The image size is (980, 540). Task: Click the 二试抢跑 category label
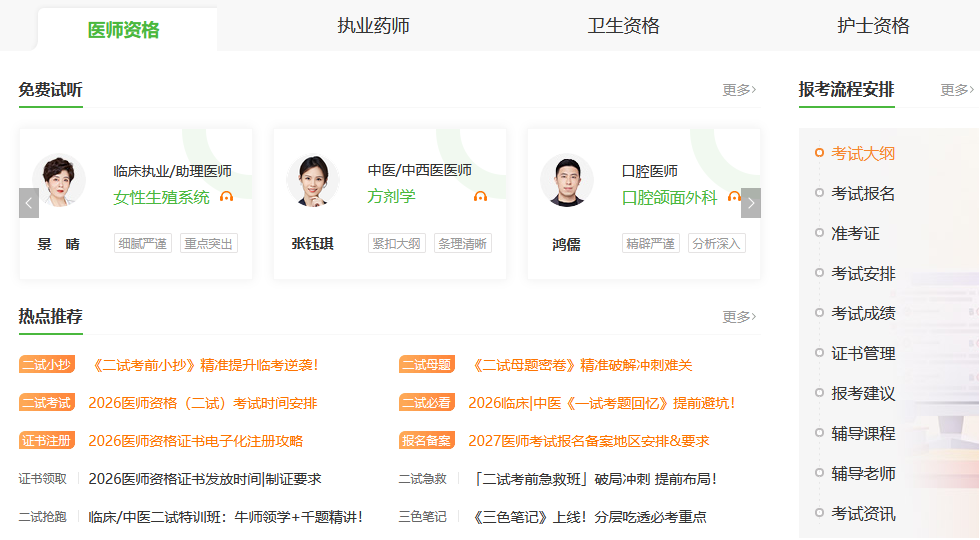(x=42, y=517)
